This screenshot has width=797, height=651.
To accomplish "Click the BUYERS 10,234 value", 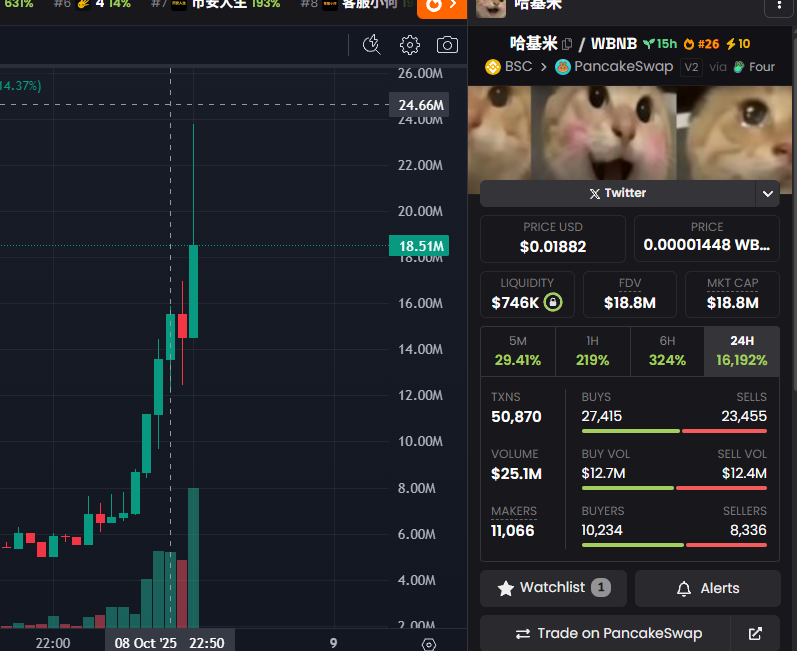I will 602,530.
